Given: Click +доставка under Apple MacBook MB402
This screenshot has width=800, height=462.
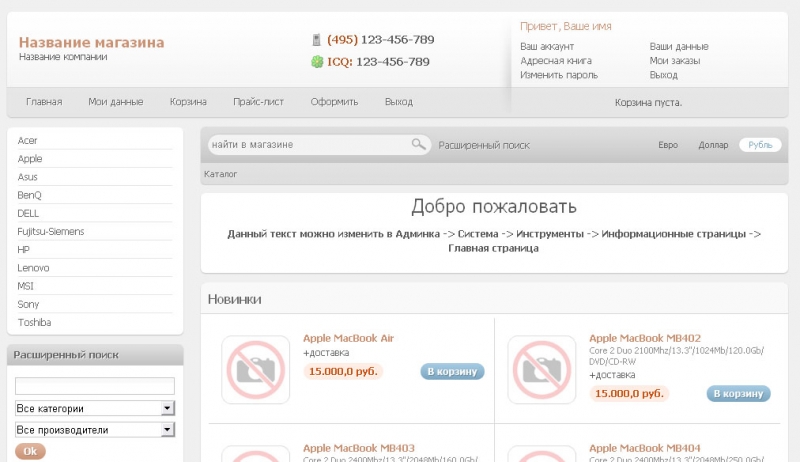Looking at the screenshot, I should [612, 375].
